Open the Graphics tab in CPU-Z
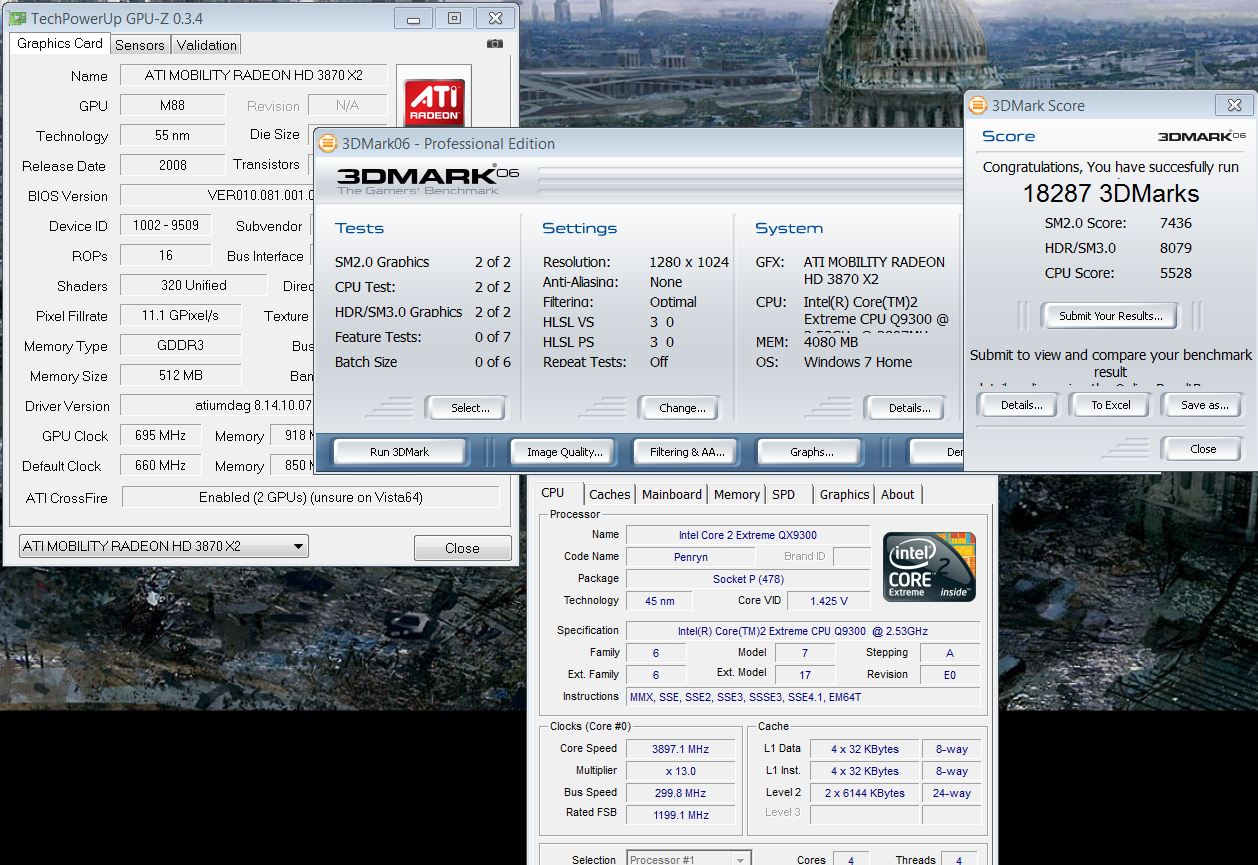The height and width of the screenshot is (865, 1258). (x=844, y=494)
